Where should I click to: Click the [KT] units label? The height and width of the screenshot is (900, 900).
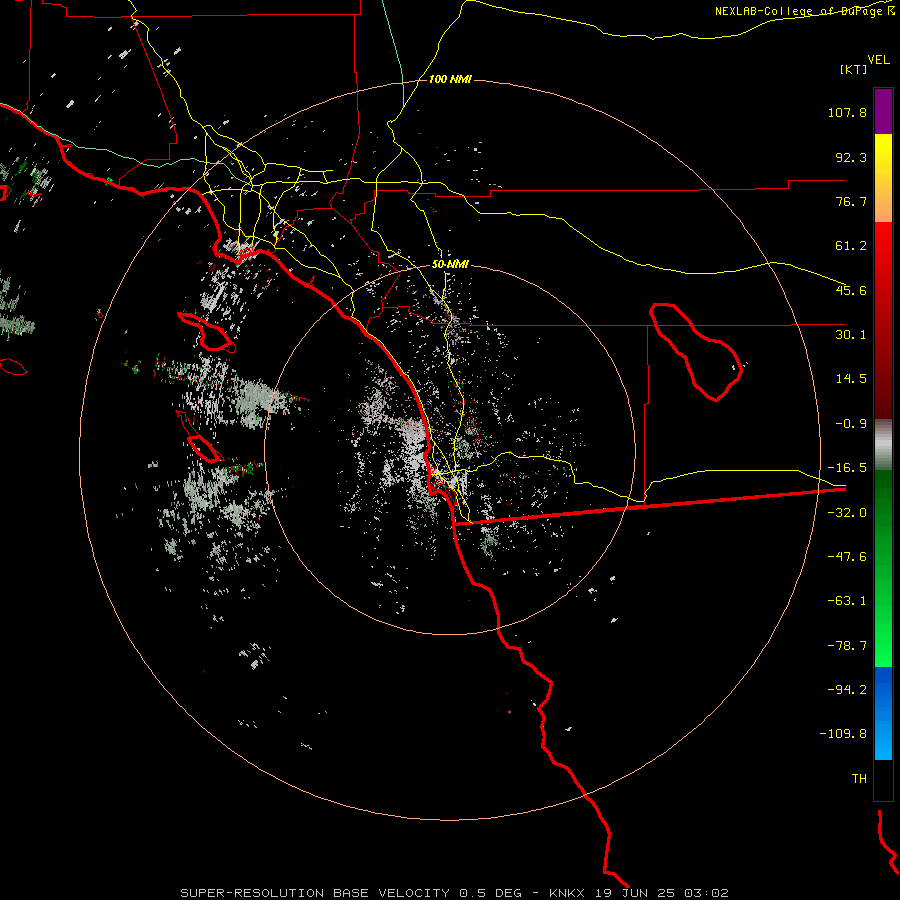pos(853,69)
